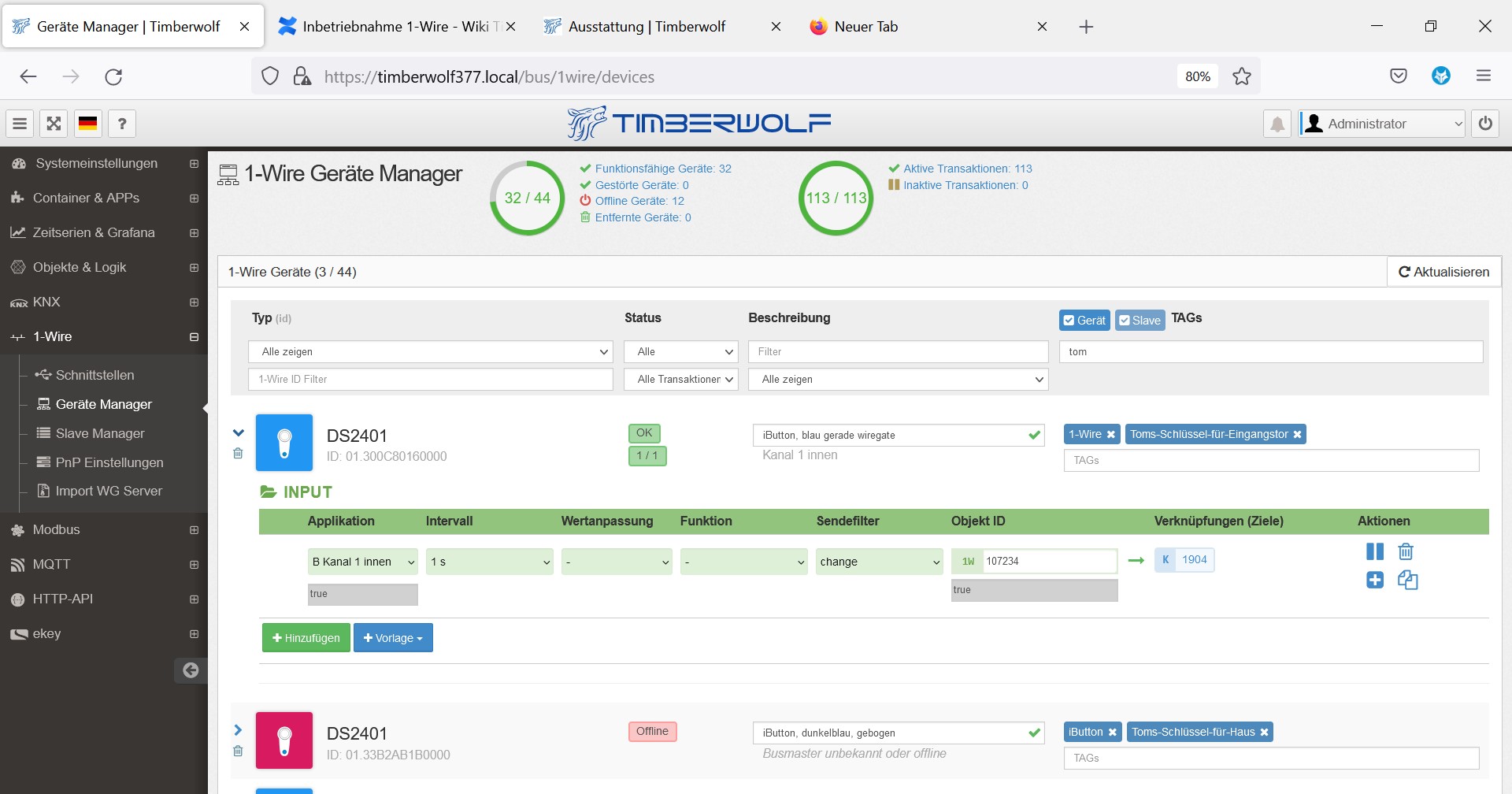The image size is (1512, 794).
Task: Click the power logout icon
Action: tap(1485, 124)
